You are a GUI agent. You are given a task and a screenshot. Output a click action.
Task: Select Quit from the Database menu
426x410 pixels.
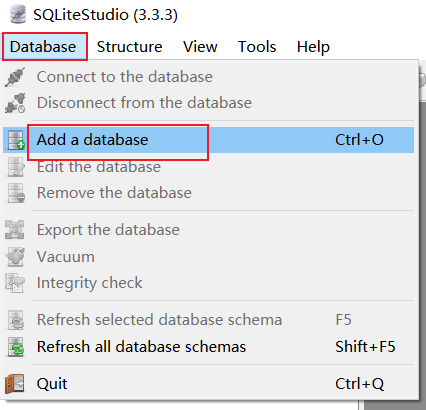click(209, 384)
